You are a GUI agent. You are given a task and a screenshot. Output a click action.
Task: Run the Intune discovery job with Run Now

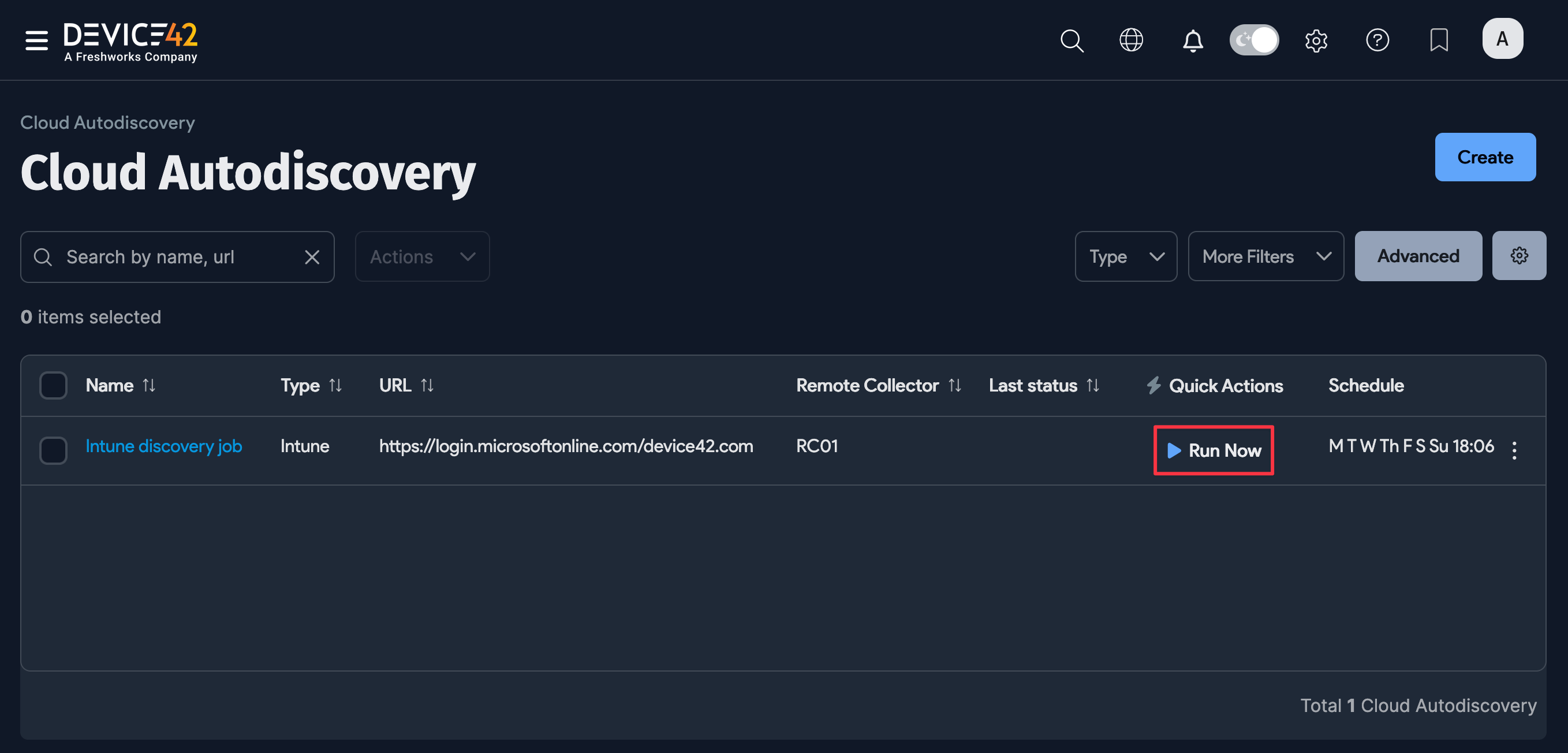(1213, 450)
